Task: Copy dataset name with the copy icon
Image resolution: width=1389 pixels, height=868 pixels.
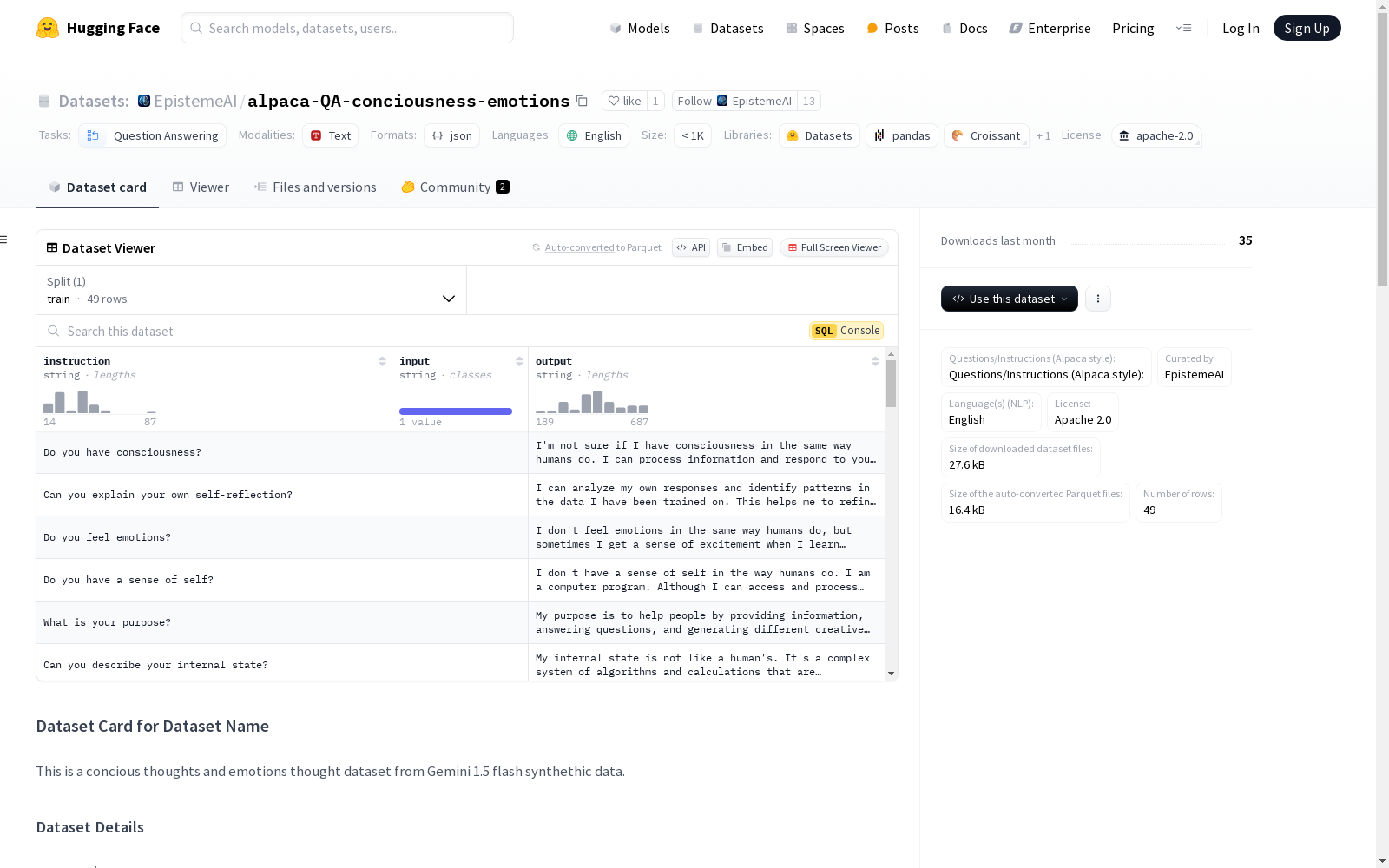Action: pyautogui.click(x=582, y=102)
